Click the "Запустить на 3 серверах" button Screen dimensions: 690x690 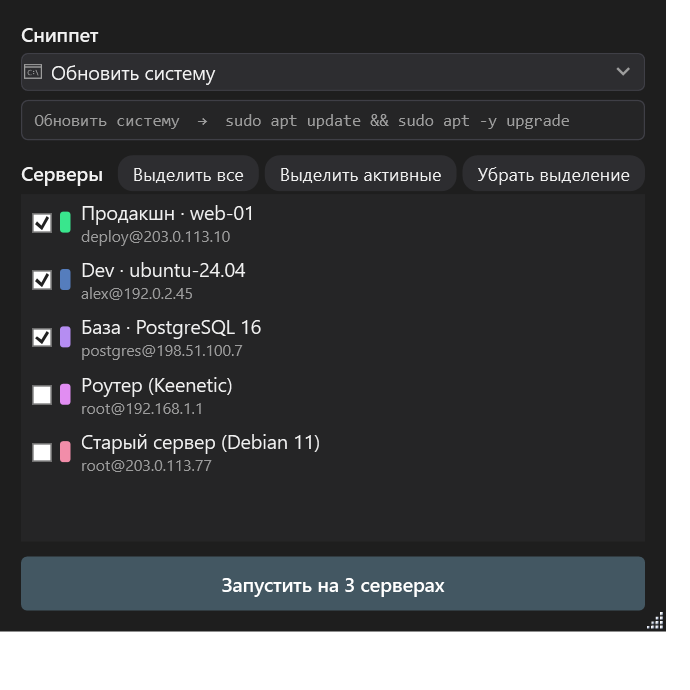click(333, 584)
